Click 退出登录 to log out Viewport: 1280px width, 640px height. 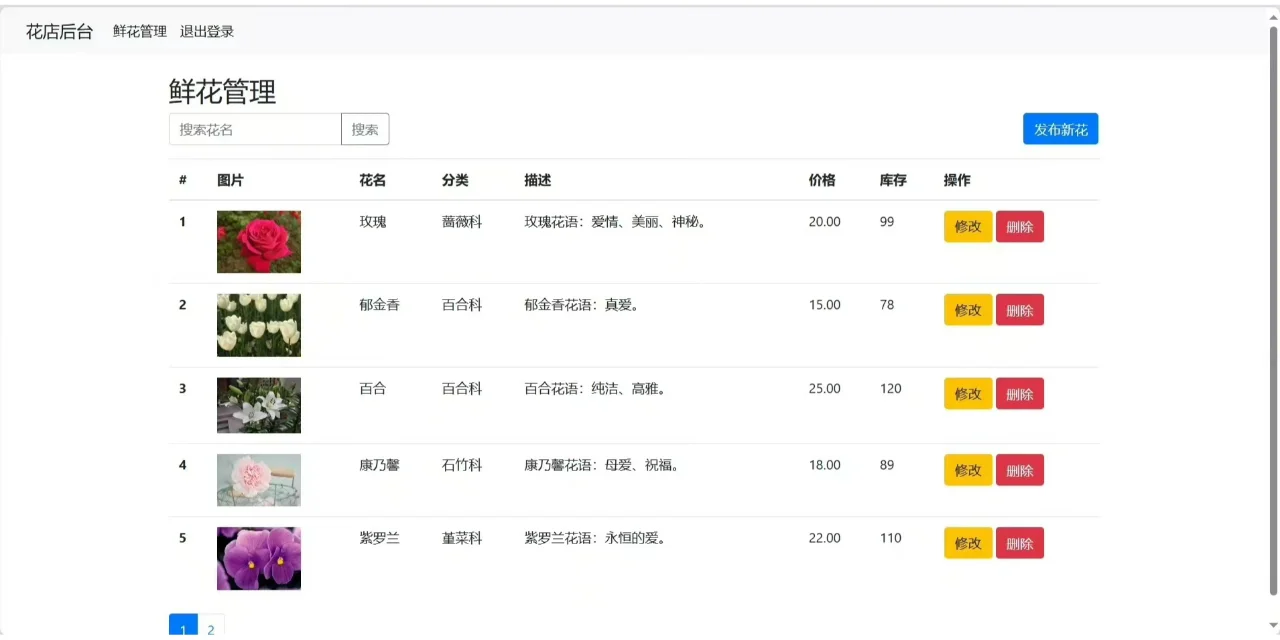point(205,31)
